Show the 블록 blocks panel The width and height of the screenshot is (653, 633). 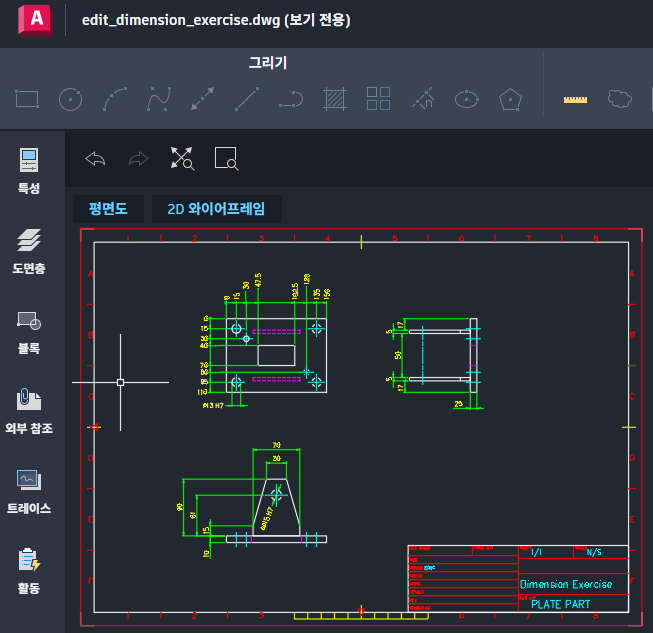(x=29, y=331)
